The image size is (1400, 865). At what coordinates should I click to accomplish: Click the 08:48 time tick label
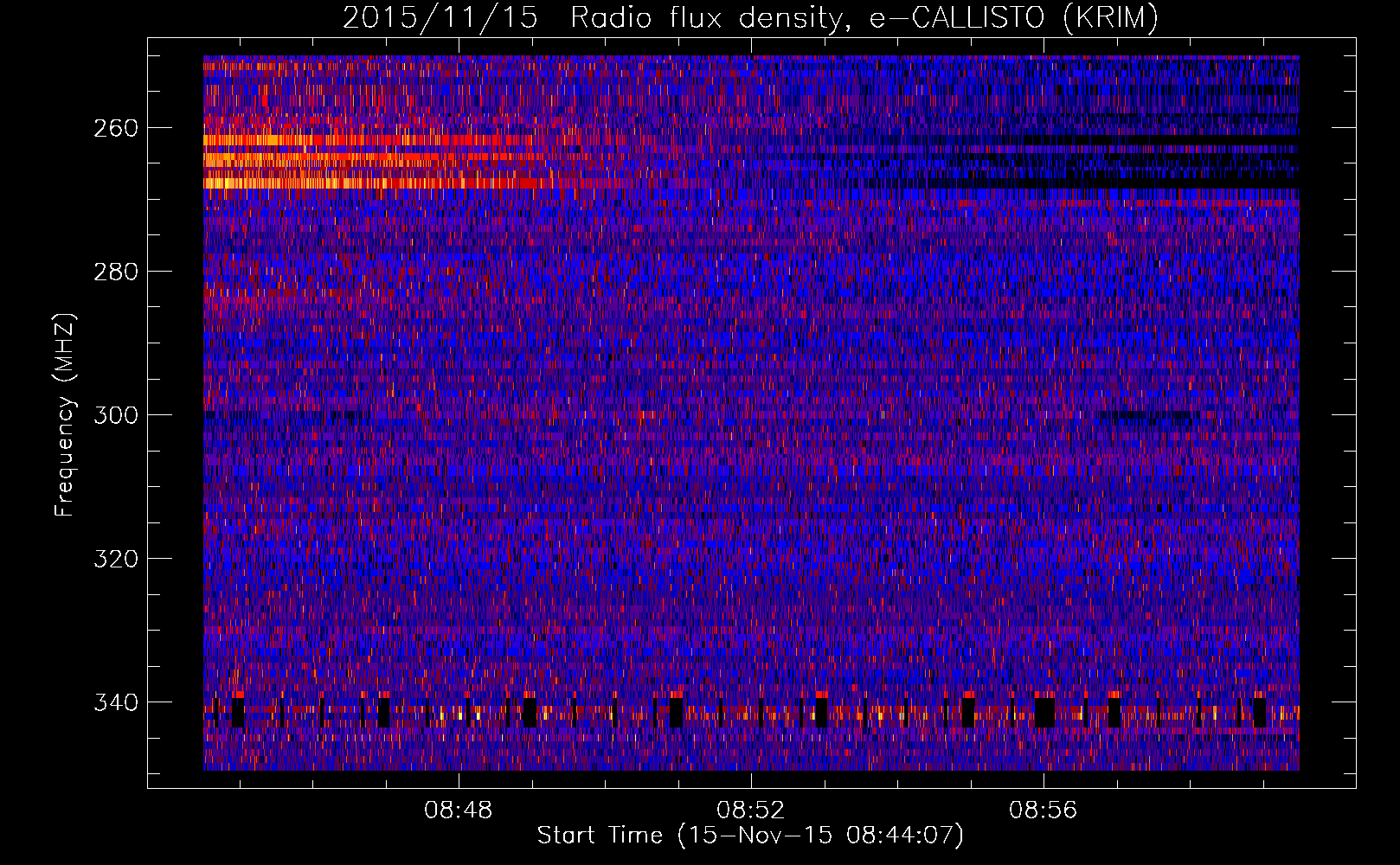[x=458, y=811]
